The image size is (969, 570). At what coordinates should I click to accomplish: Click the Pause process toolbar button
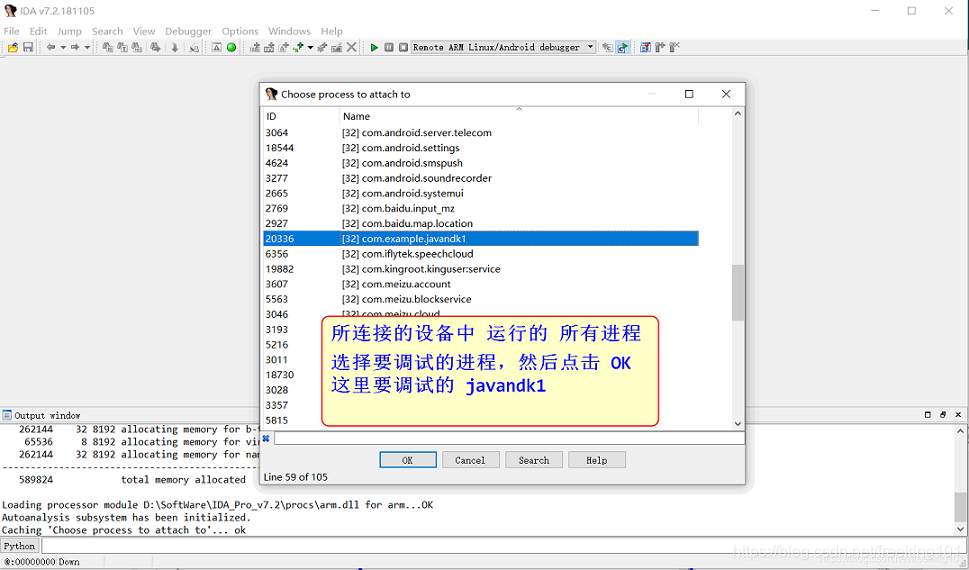click(x=389, y=47)
